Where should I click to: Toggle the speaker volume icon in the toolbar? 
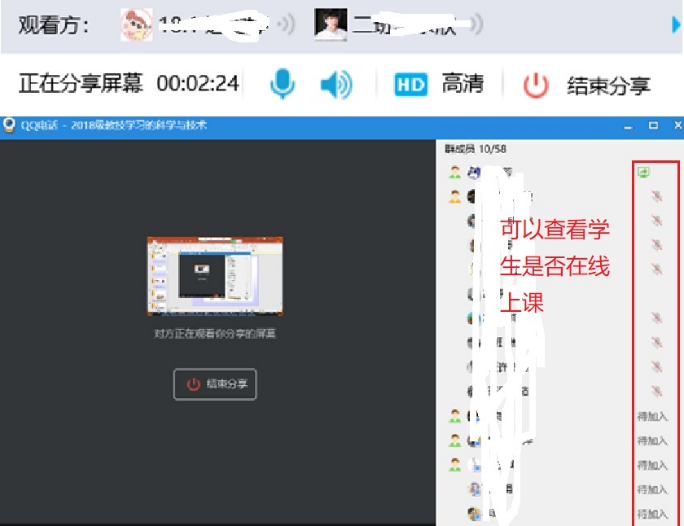click(x=336, y=85)
